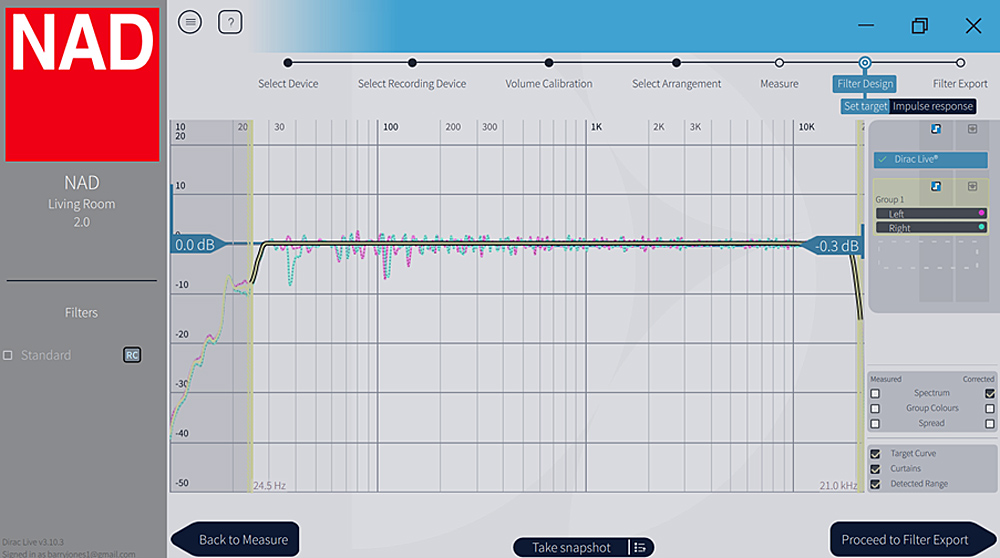This screenshot has width=1000, height=558.
Task: Click the Measure progress dot
Action: coord(779,62)
